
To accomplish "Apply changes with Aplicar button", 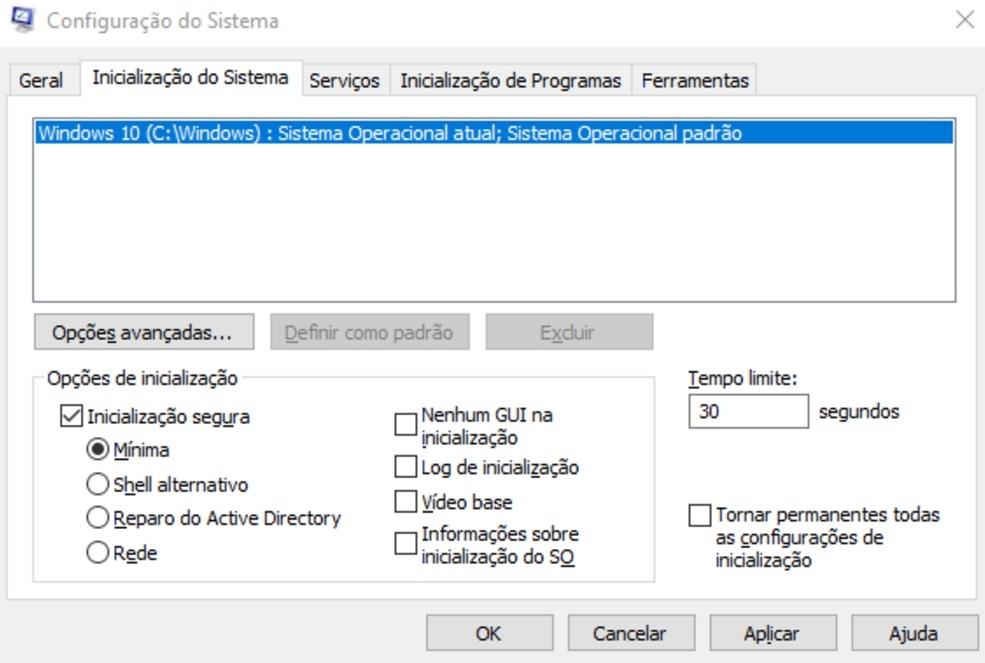I will tap(773, 633).
